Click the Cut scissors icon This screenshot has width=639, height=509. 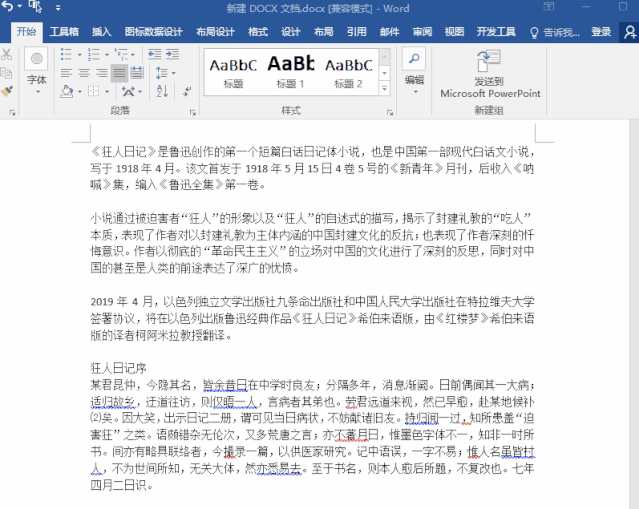pyautogui.click(x=6, y=56)
